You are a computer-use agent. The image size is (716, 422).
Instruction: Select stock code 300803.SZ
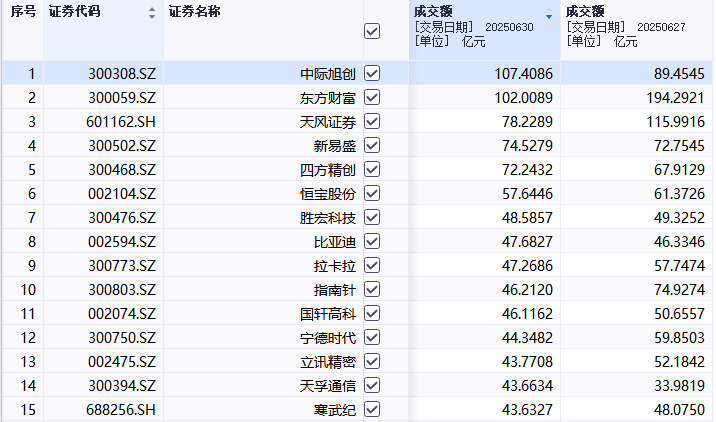(122, 290)
